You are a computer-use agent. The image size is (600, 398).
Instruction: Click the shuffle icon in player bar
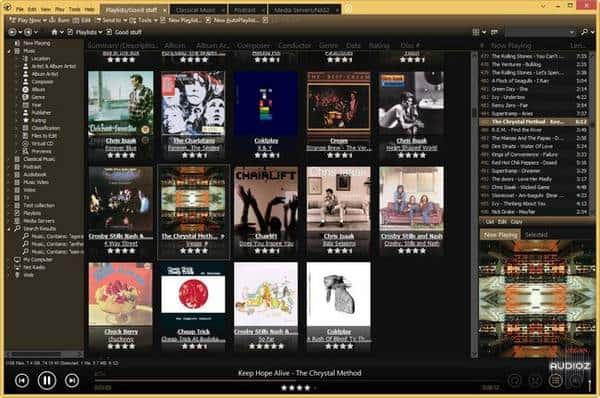click(x=535, y=380)
